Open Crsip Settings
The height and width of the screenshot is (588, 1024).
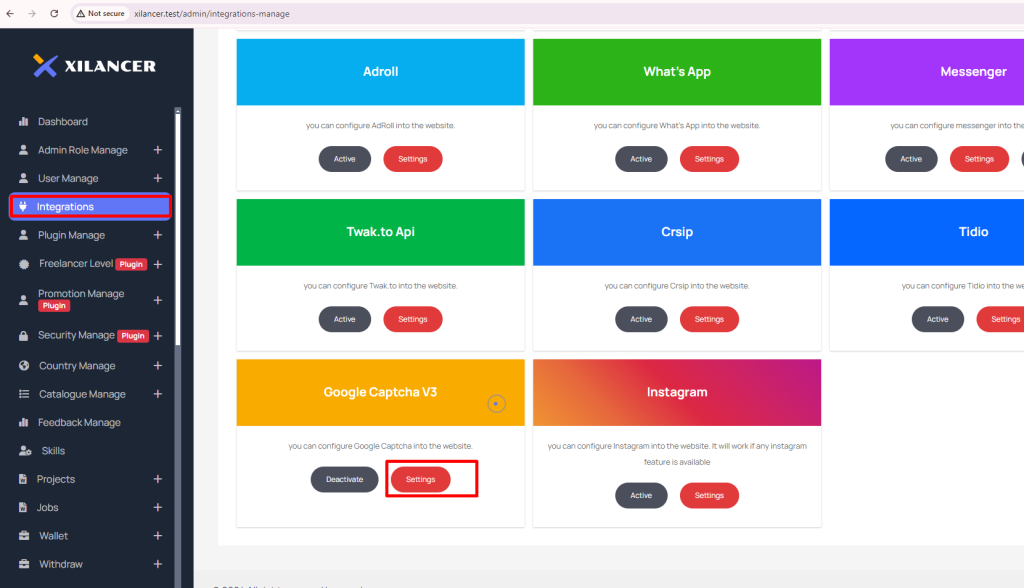[x=709, y=319]
